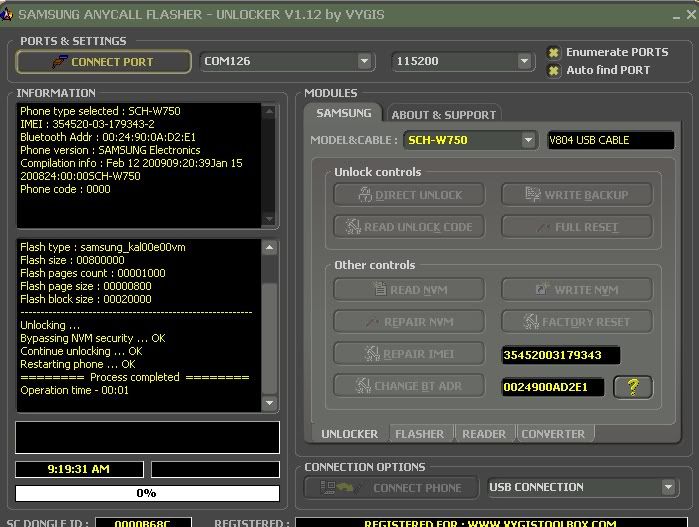This screenshot has width=699, height=527.
Task: Toggle Auto find PORT checkbox
Action: pyautogui.click(x=553, y=70)
